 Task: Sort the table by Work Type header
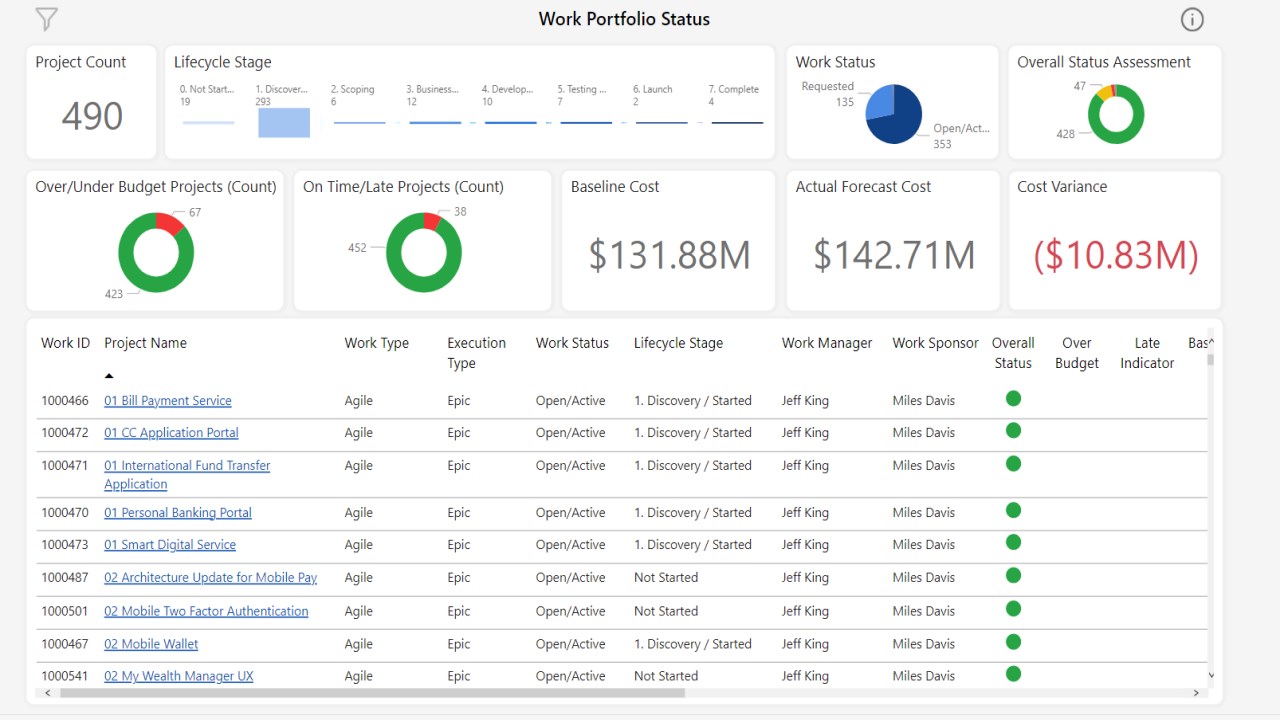[x=377, y=343]
